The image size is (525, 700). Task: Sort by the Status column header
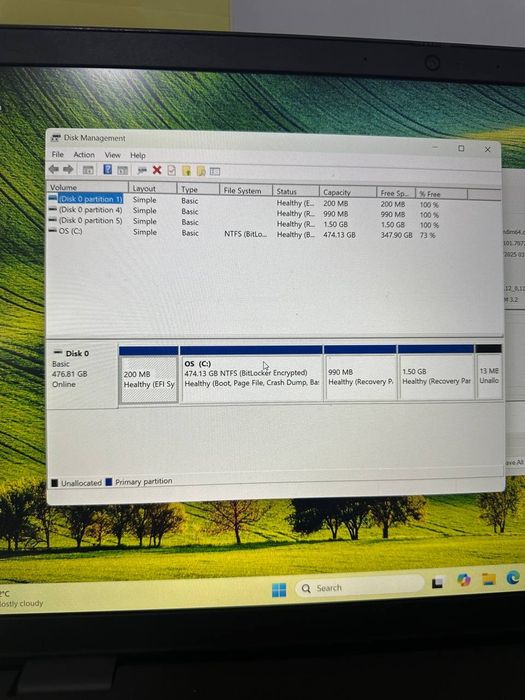[296, 191]
